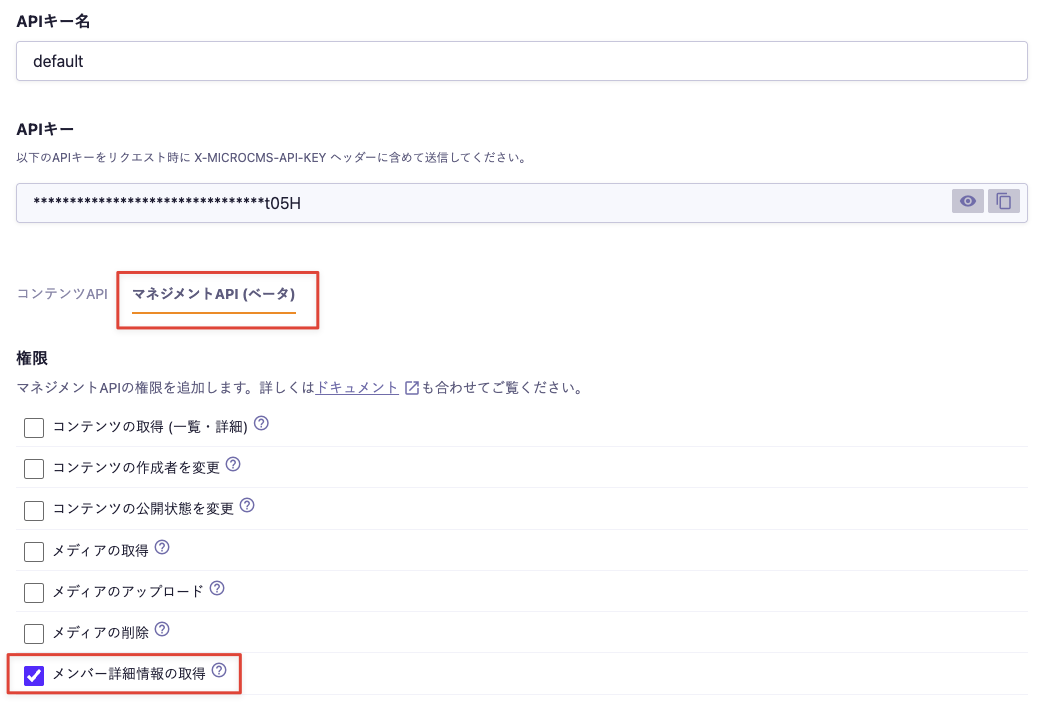The image size is (1048, 712).
Task: Click the help icon for メディアの取得
Action: [x=161, y=547]
